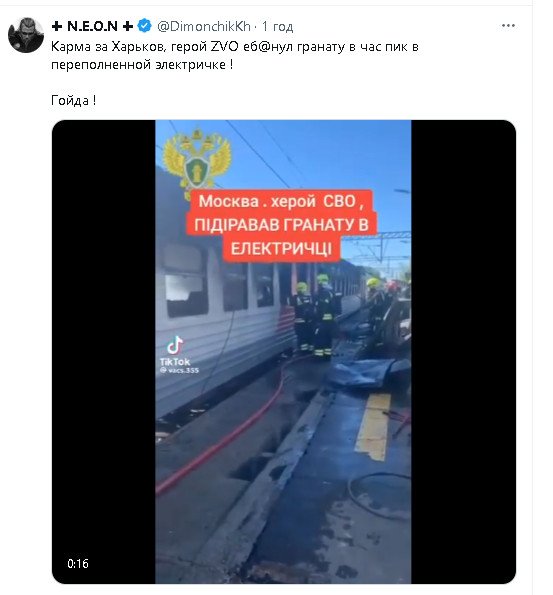Open the three-dot more options menu
The width and height of the screenshot is (553, 595).
point(508,26)
